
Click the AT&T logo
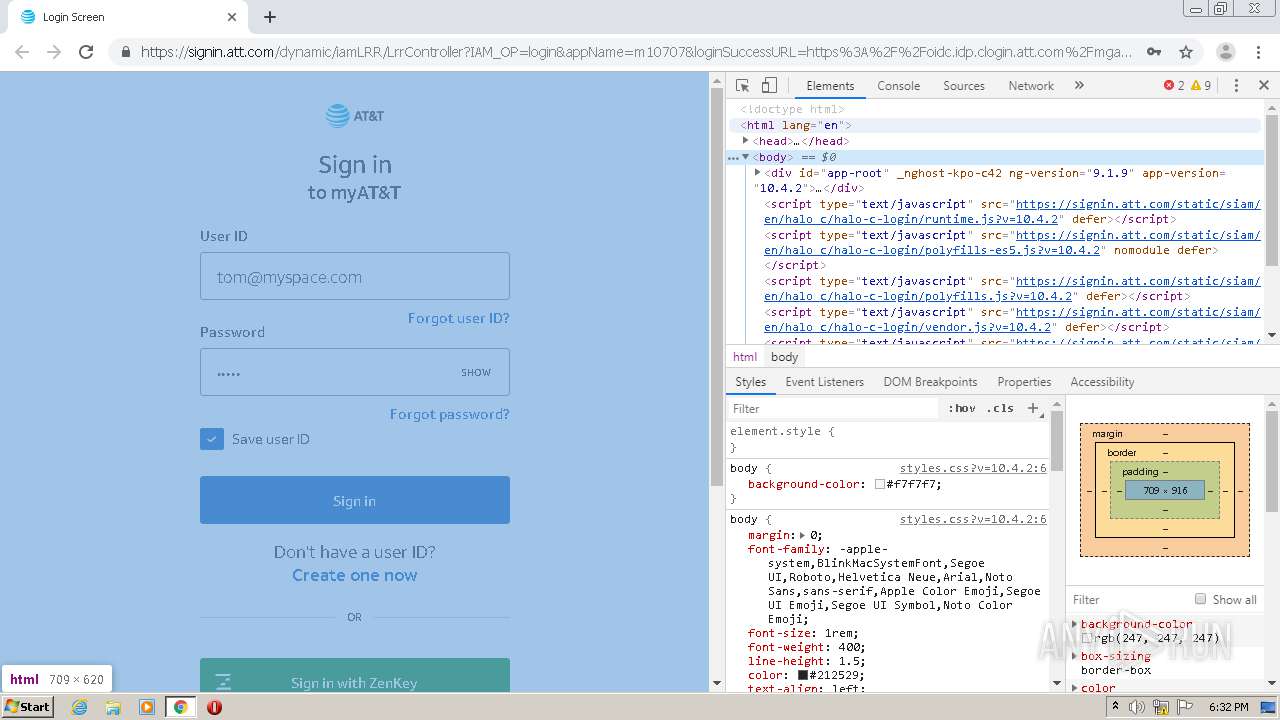point(354,116)
